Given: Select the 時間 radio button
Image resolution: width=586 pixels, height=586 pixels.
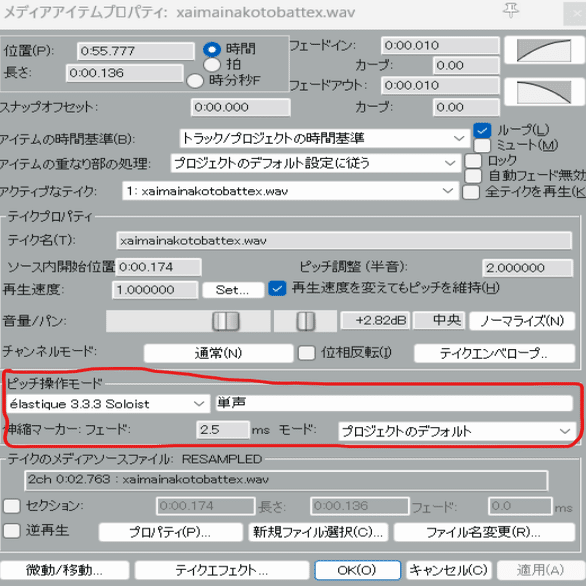Looking at the screenshot, I should tap(212, 49).
